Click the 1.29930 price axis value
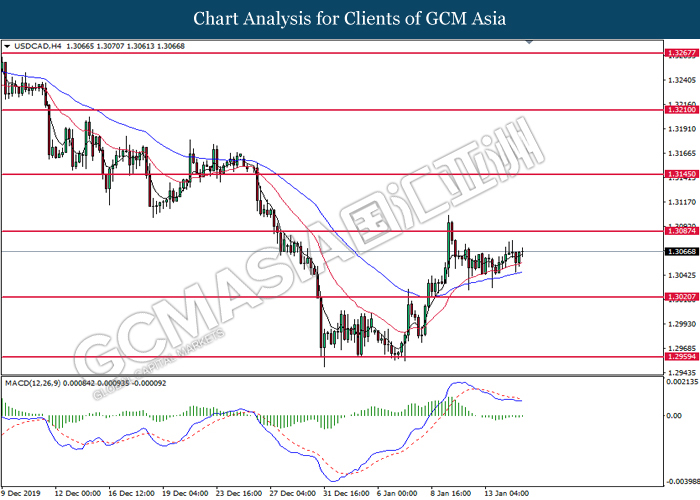 click(x=682, y=324)
